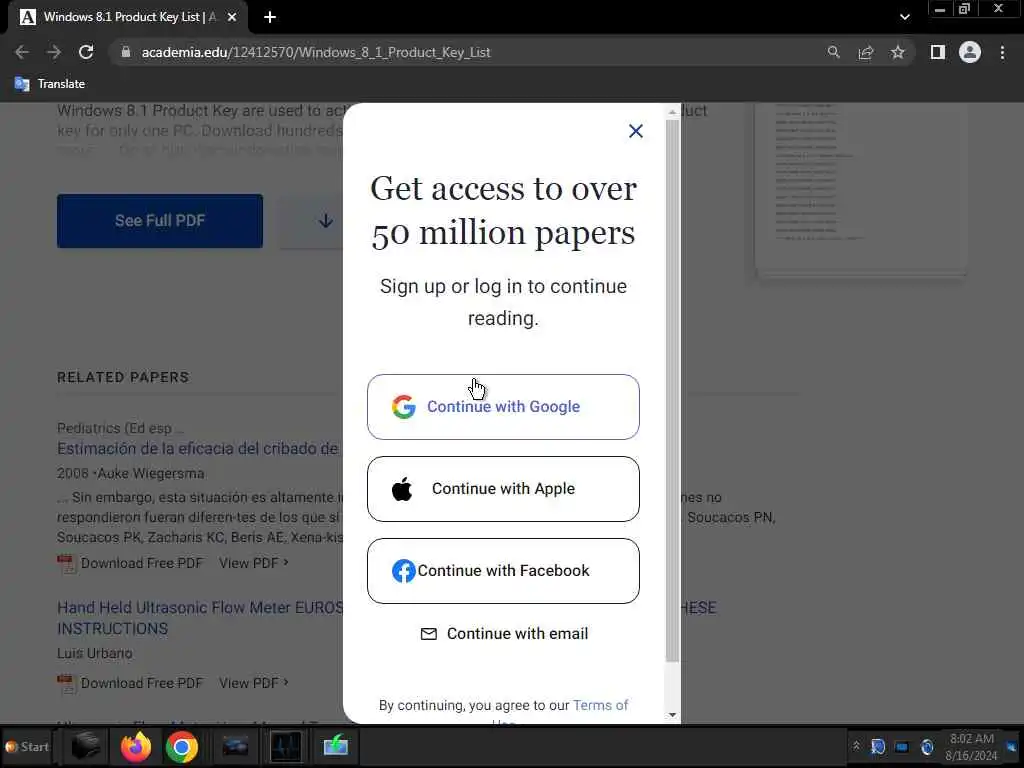Click the dialog scrollbar down arrow
The height and width of the screenshot is (768, 1024).
(673, 715)
